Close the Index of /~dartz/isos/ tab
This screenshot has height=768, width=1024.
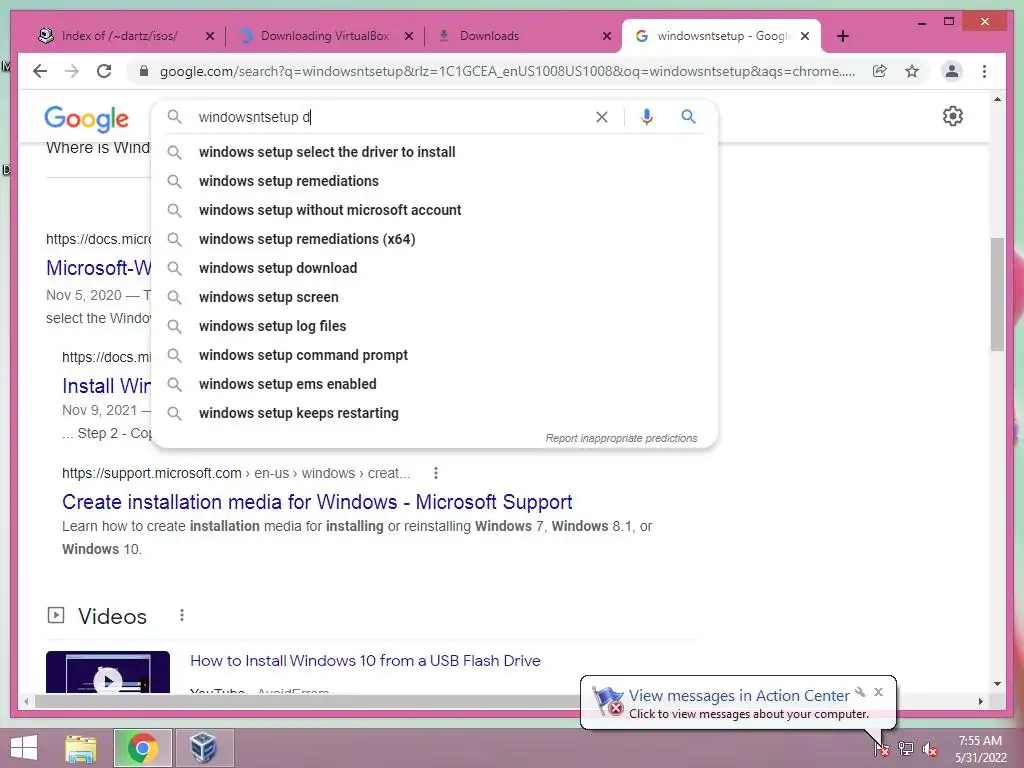click(x=210, y=36)
